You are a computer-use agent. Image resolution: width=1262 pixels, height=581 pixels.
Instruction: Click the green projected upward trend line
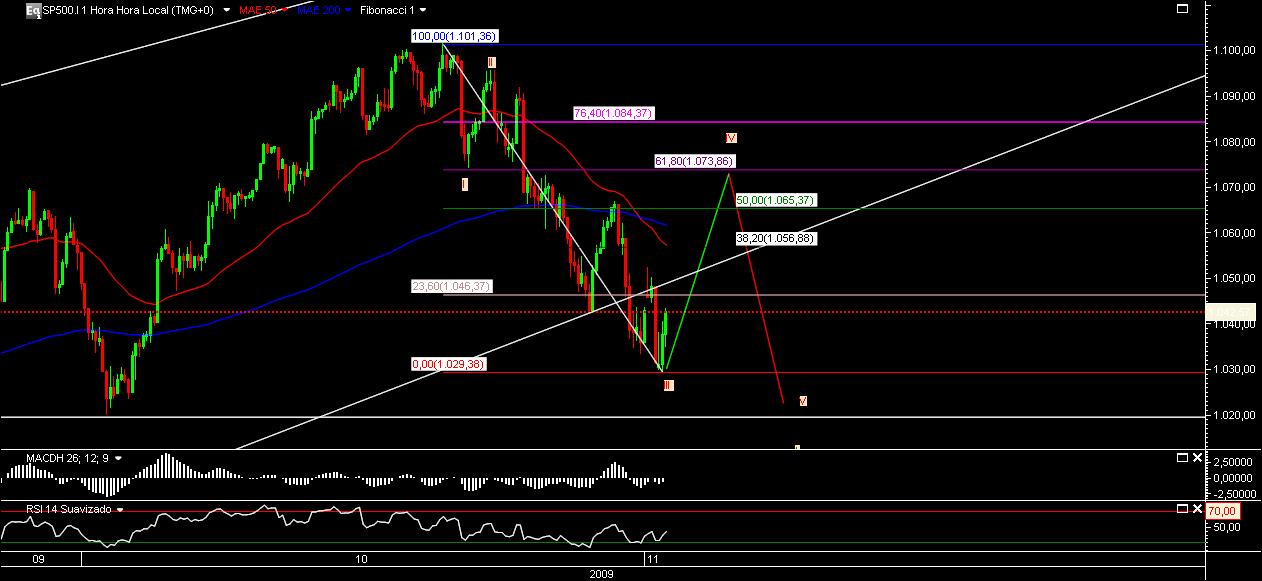tap(697, 271)
